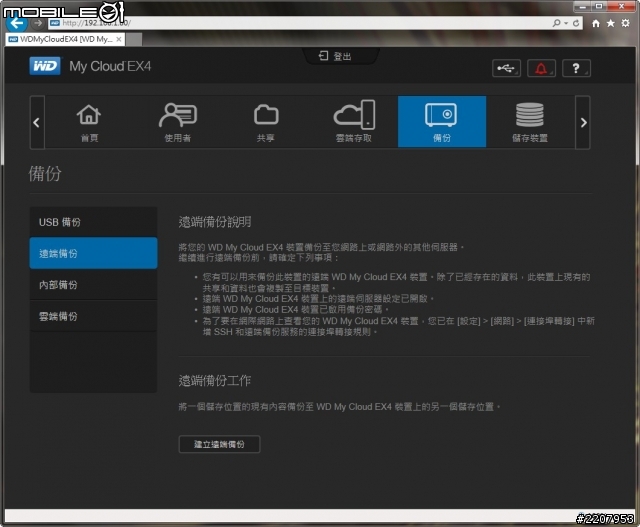640x527 pixels.
Task: Open the 使用者 users section
Action: coord(178,122)
